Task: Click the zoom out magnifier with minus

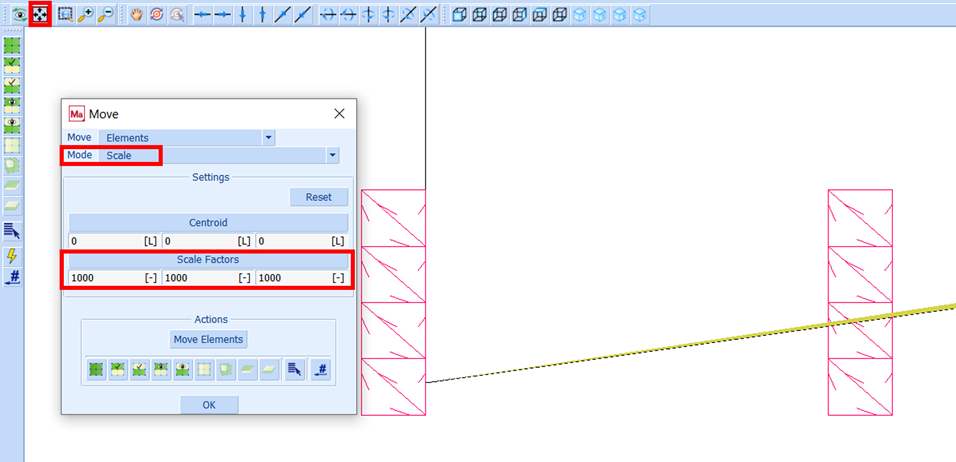Action: tap(105, 15)
